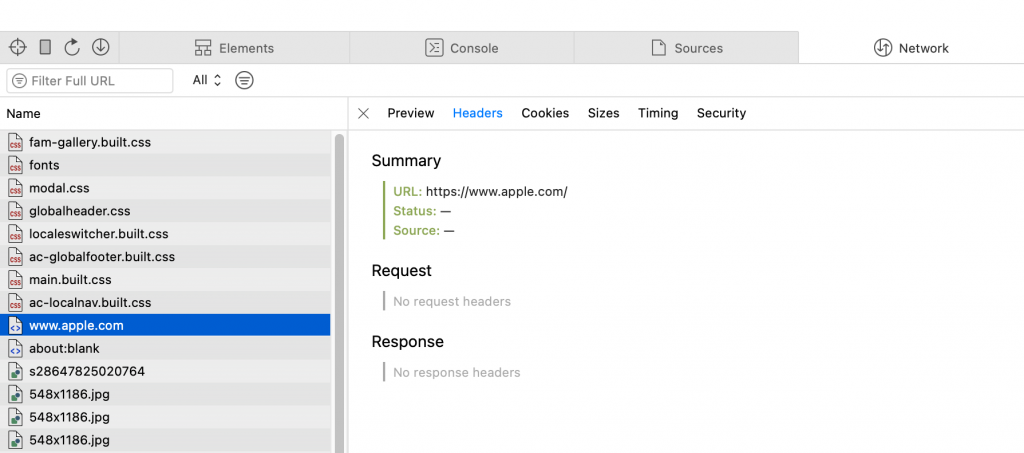Viewport: 1024px width, 453px height.
Task: Toggle the device settings icon
Action: [x=45, y=47]
